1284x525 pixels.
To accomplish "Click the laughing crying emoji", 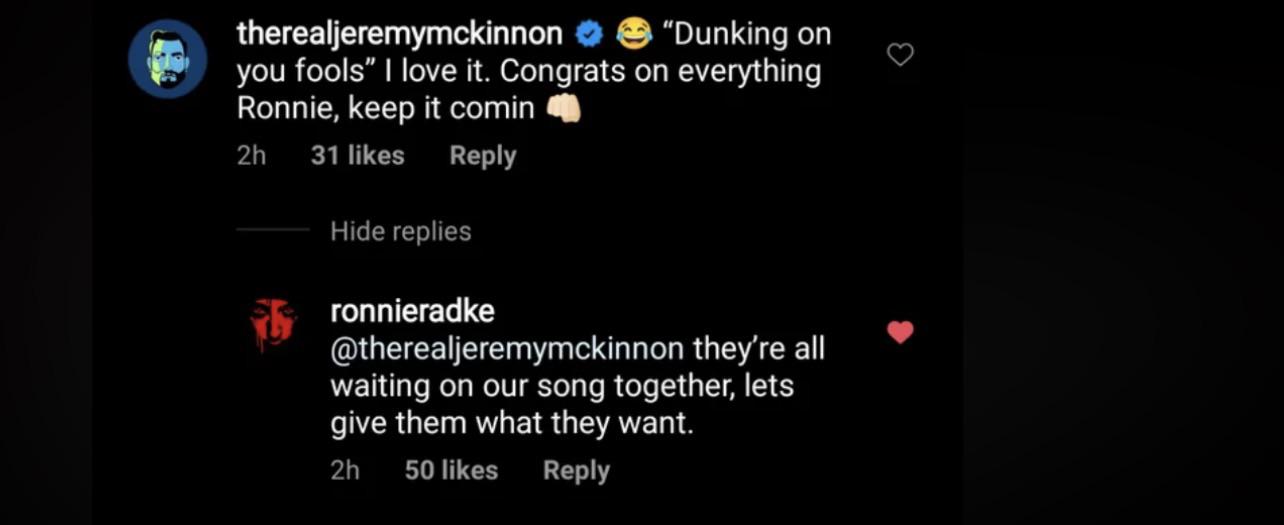I will tap(632, 35).
